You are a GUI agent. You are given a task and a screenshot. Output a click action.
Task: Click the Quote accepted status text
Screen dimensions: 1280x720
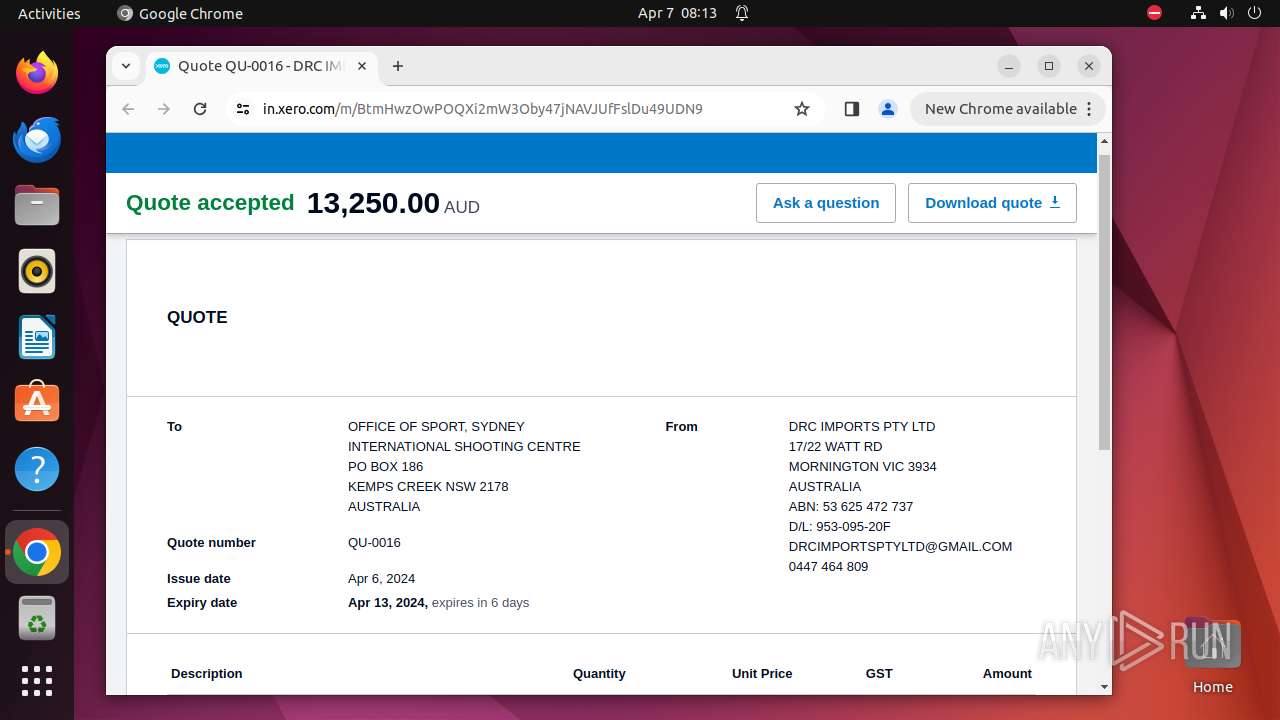(210, 203)
